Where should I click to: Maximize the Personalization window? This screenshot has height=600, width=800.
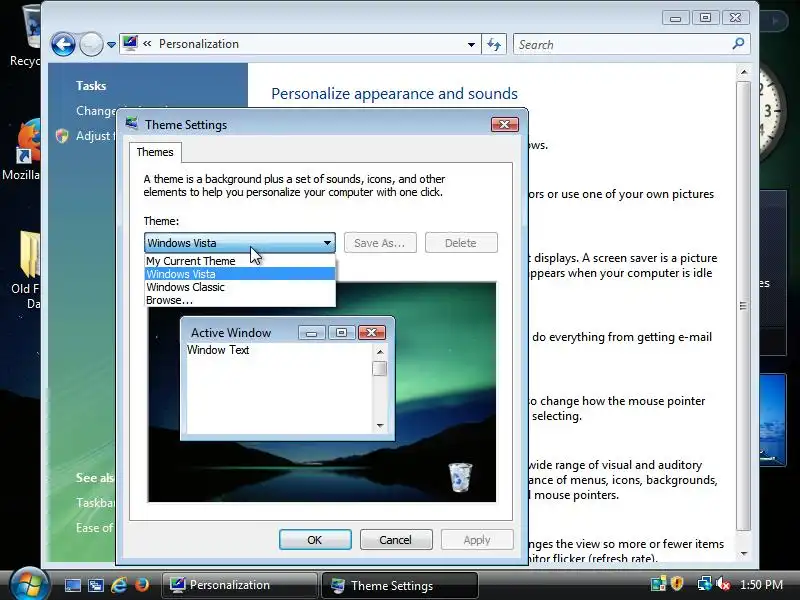pyautogui.click(x=705, y=18)
